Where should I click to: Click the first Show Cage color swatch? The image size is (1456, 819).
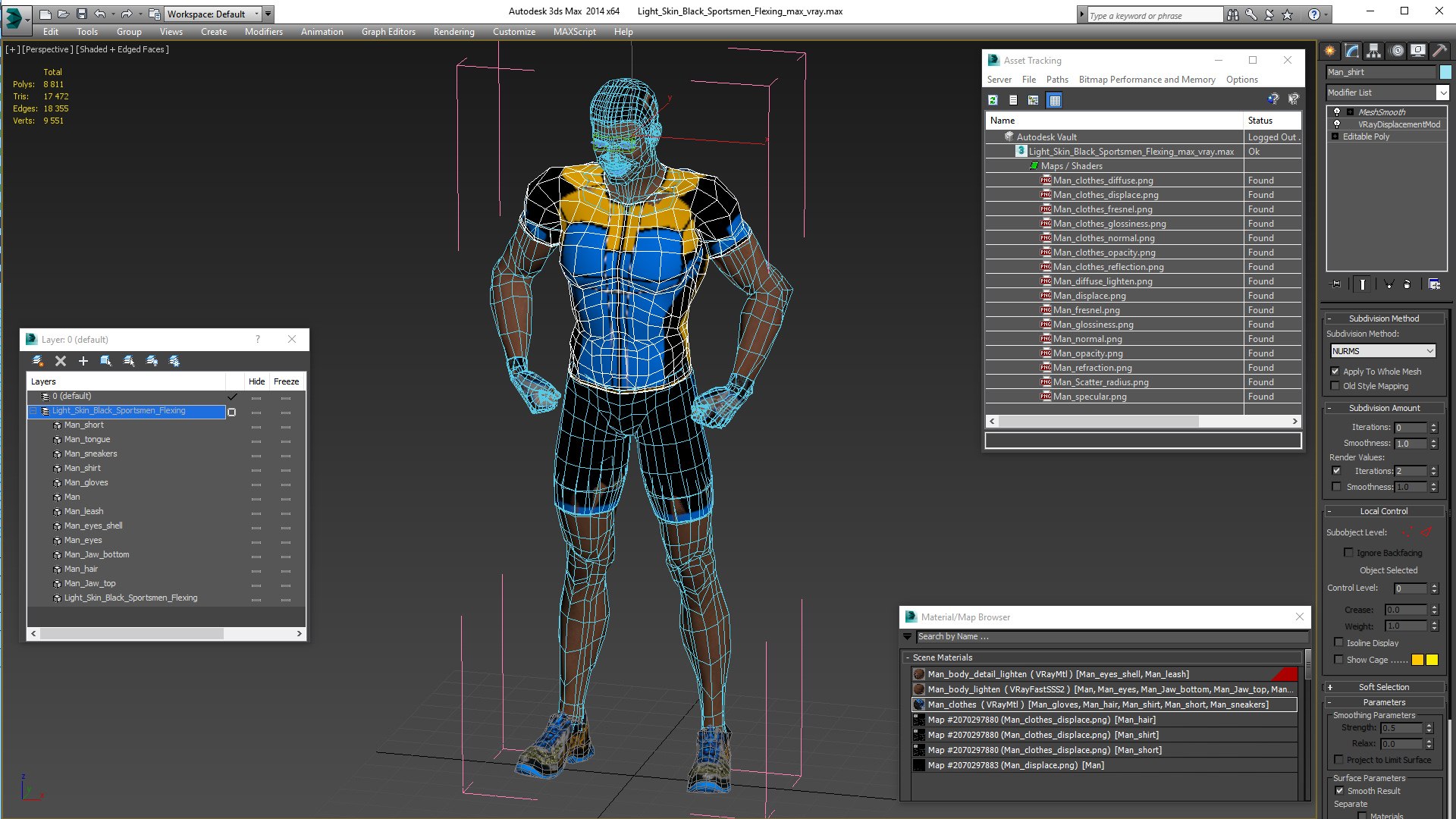click(1417, 660)
